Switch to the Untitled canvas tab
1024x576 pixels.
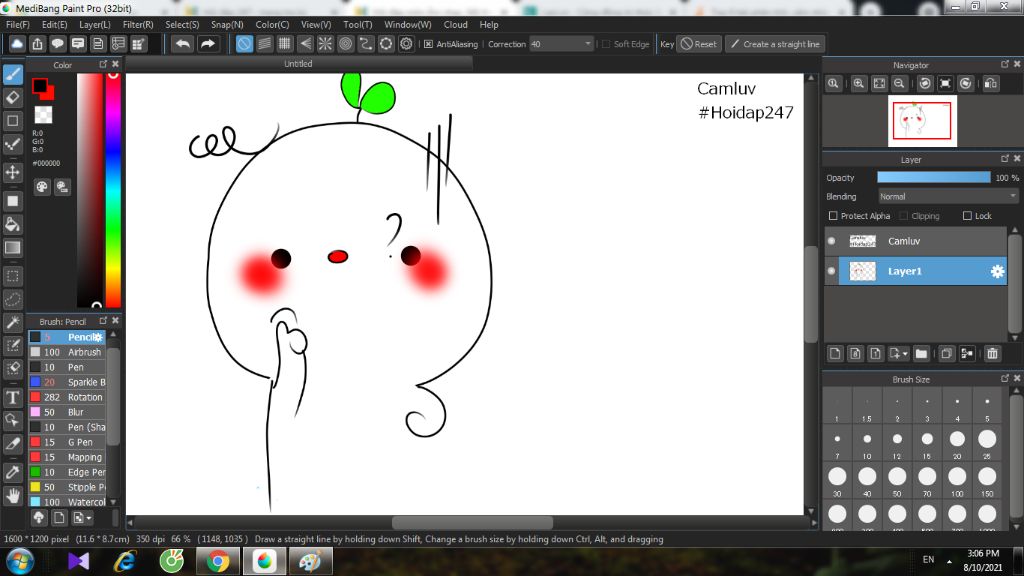(298, 64)
